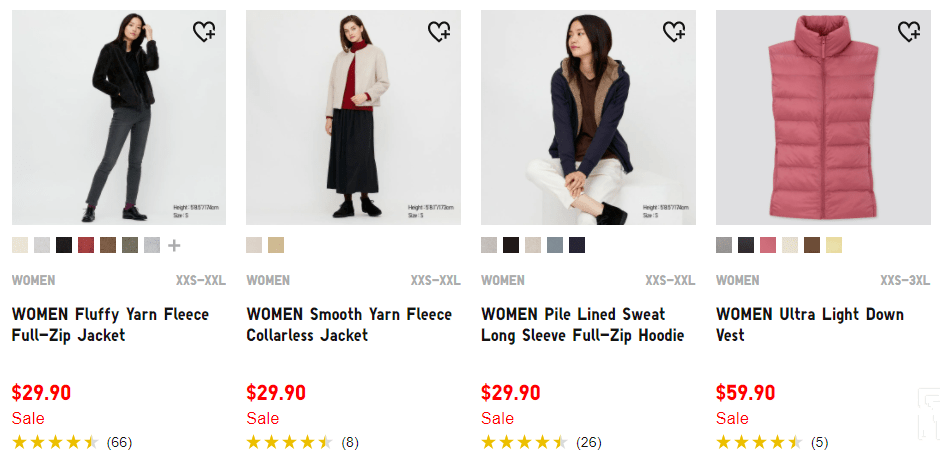
Task: Click star rating with 26 reviews
Action: coord(540,442)
